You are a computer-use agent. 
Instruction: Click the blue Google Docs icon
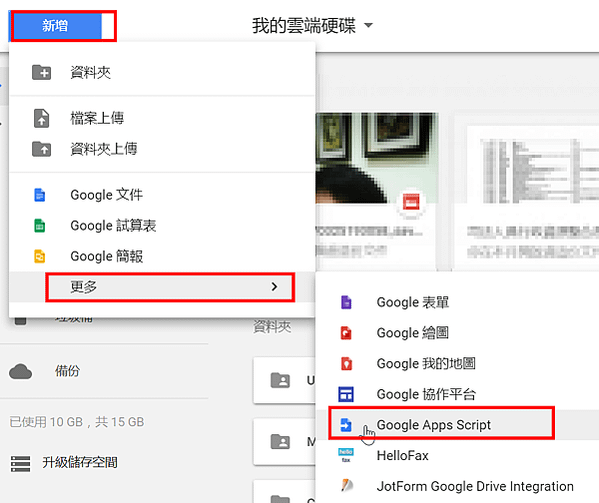(40, 195)
